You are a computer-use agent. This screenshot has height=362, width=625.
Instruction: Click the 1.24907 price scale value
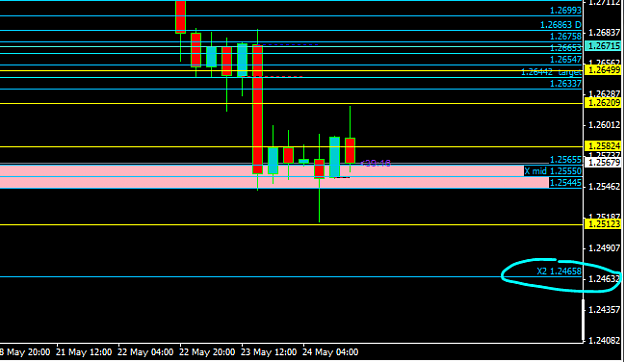pyautogui.click(x=604, y=248)
